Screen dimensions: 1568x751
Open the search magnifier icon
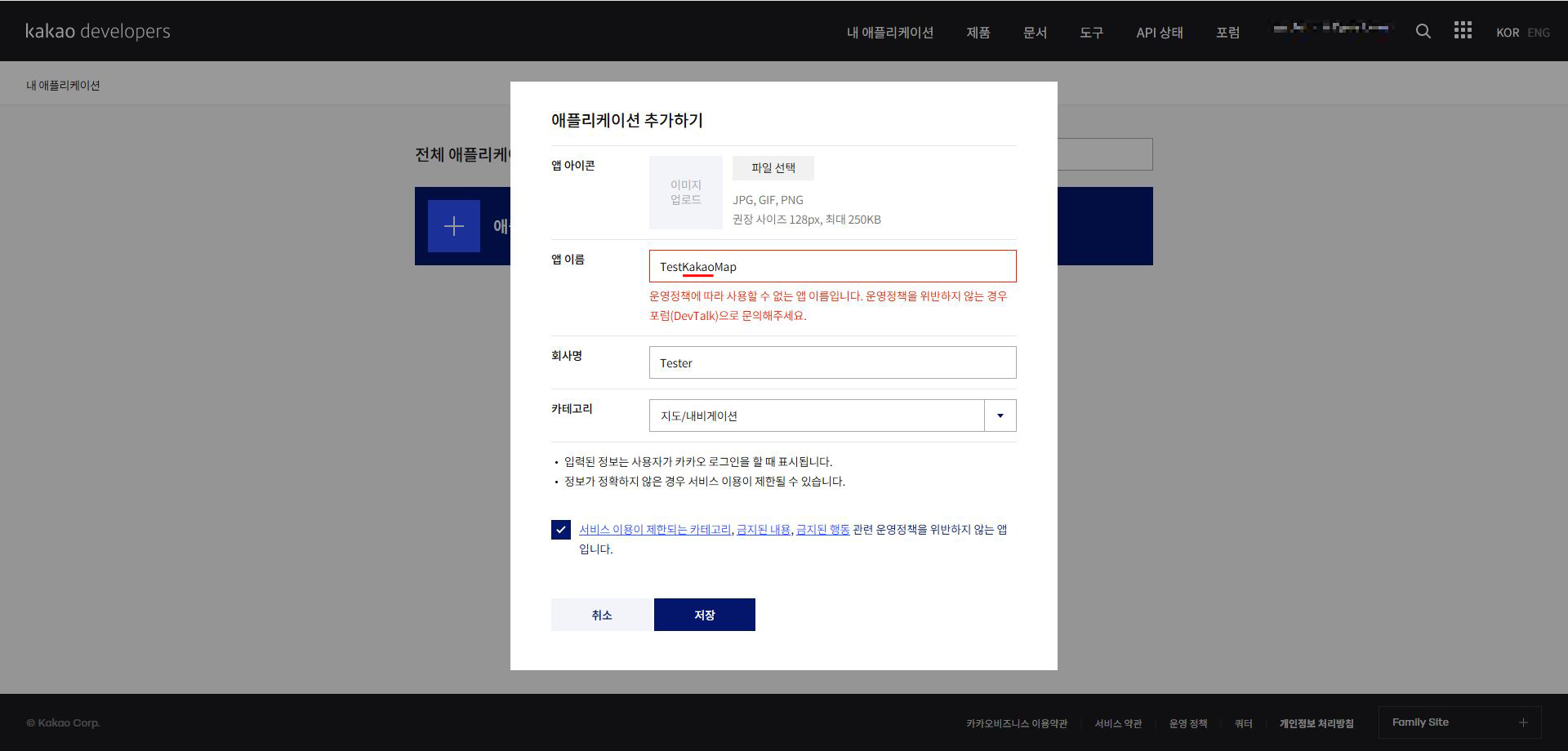(1423, 31)
